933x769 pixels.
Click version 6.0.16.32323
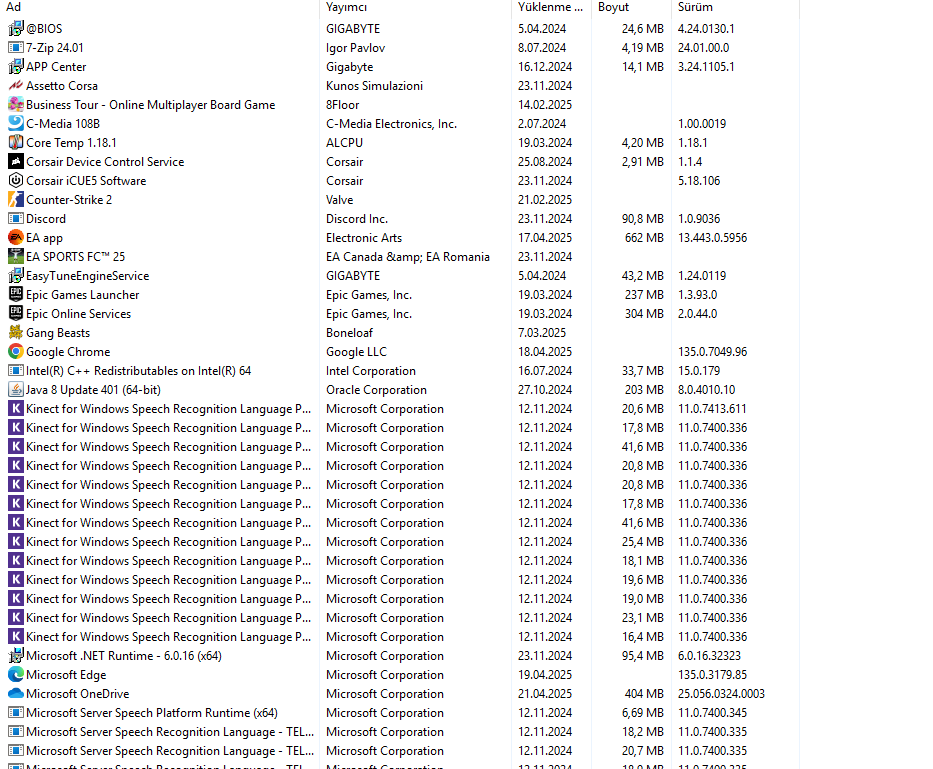(x=709, y=656)
